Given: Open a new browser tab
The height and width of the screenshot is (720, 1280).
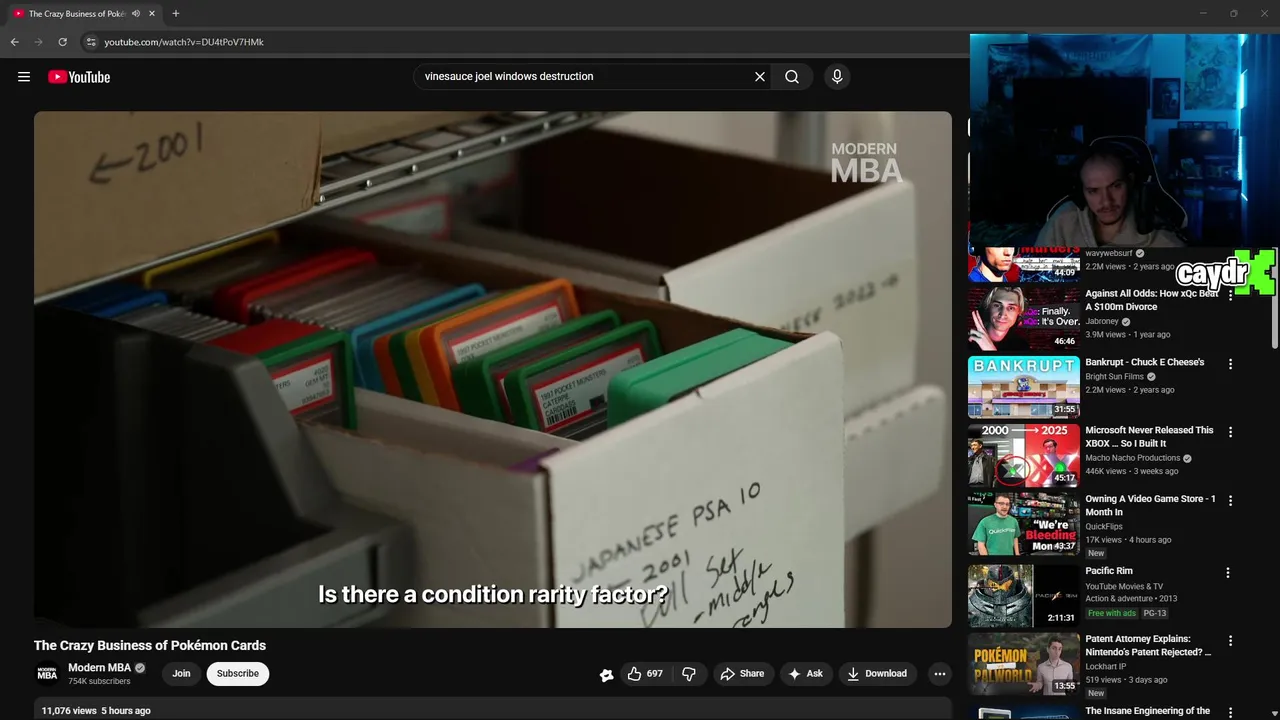Looking at the screenshot, I should (176, 14).
